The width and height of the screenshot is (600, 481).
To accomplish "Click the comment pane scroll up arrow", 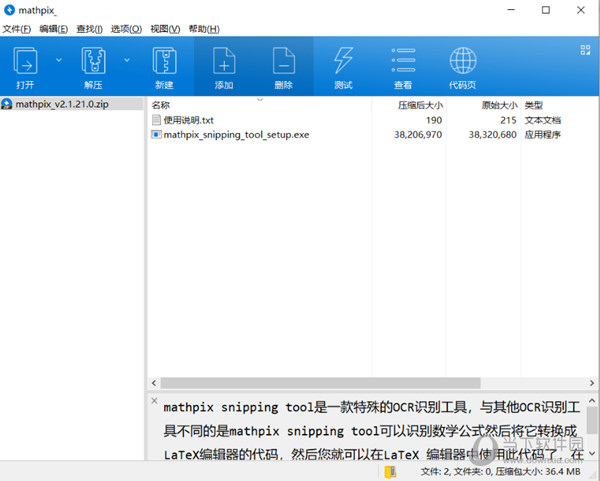I will click(592, 401).
